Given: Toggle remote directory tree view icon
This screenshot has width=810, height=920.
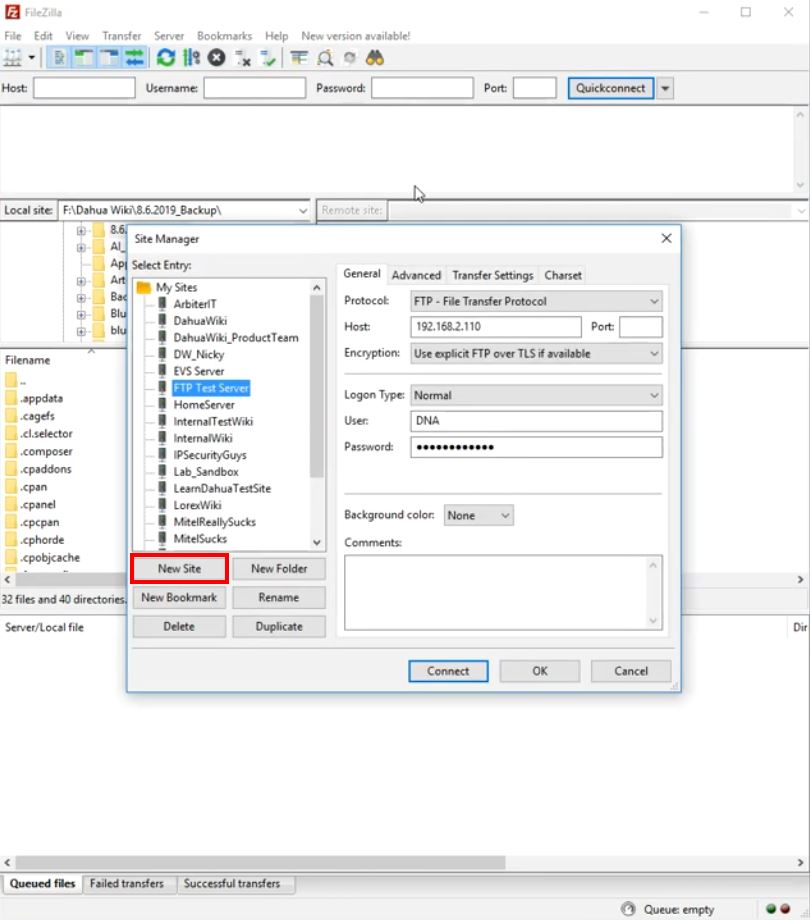Looking at the screenshot, I should click(x=109, y=58).
